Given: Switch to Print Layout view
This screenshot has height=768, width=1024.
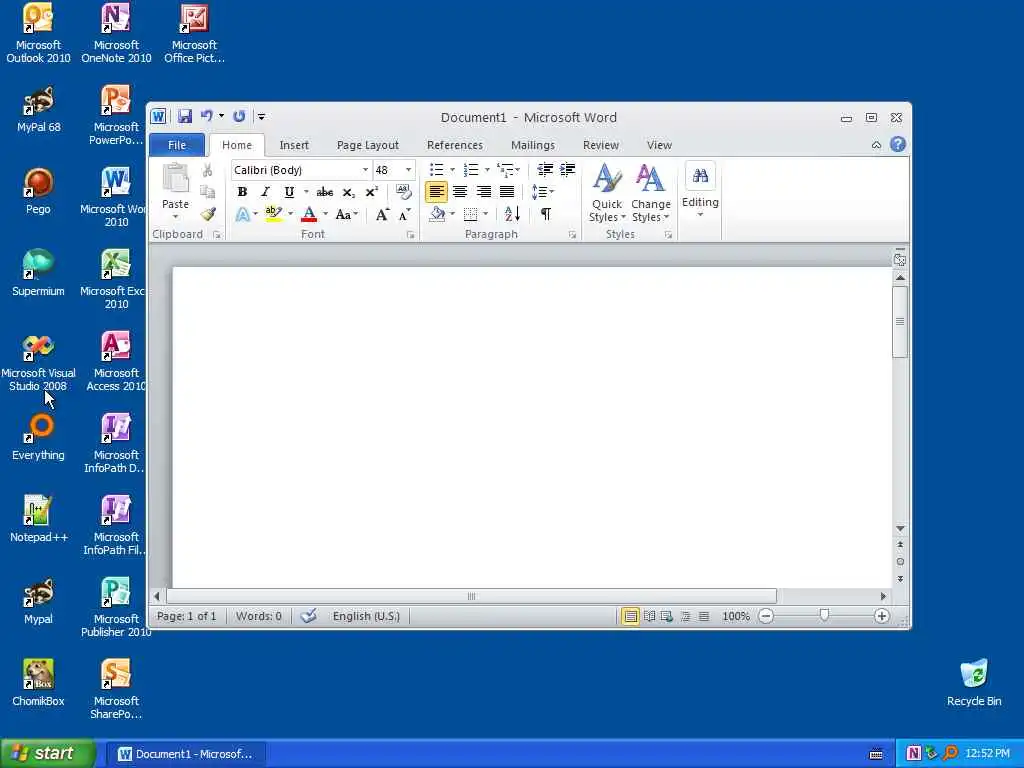Looking at the screenshot, I should click(630, 616).
